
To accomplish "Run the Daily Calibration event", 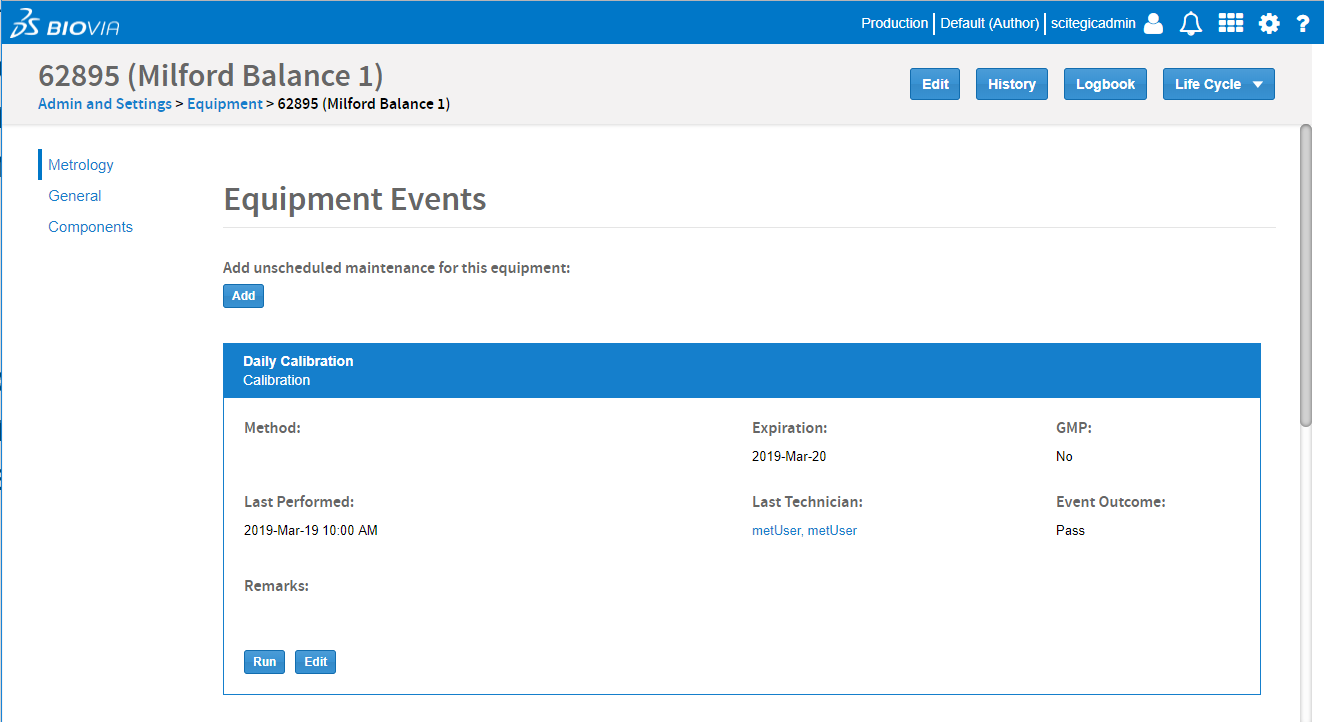I will tap(264, 662).
